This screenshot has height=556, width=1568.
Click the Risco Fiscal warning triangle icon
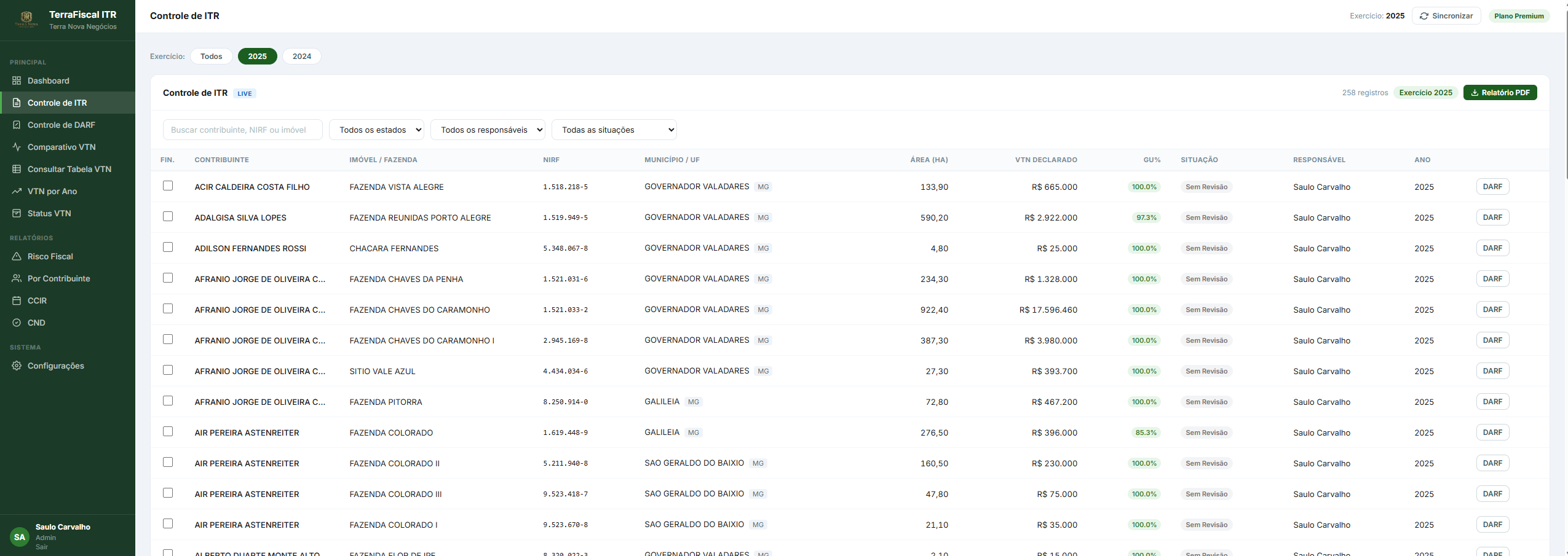(x=17, y=256)
